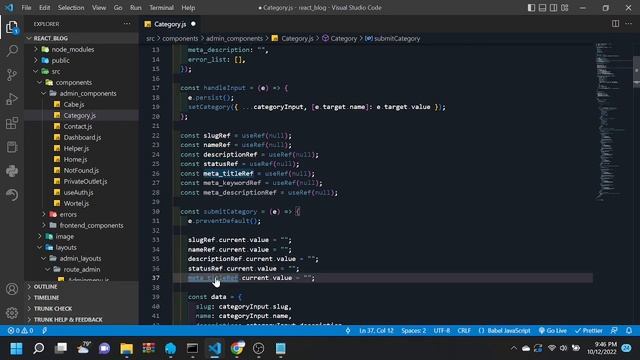Open the Source Control view
This screenshot has height=360, width=640.
[12, 75]
